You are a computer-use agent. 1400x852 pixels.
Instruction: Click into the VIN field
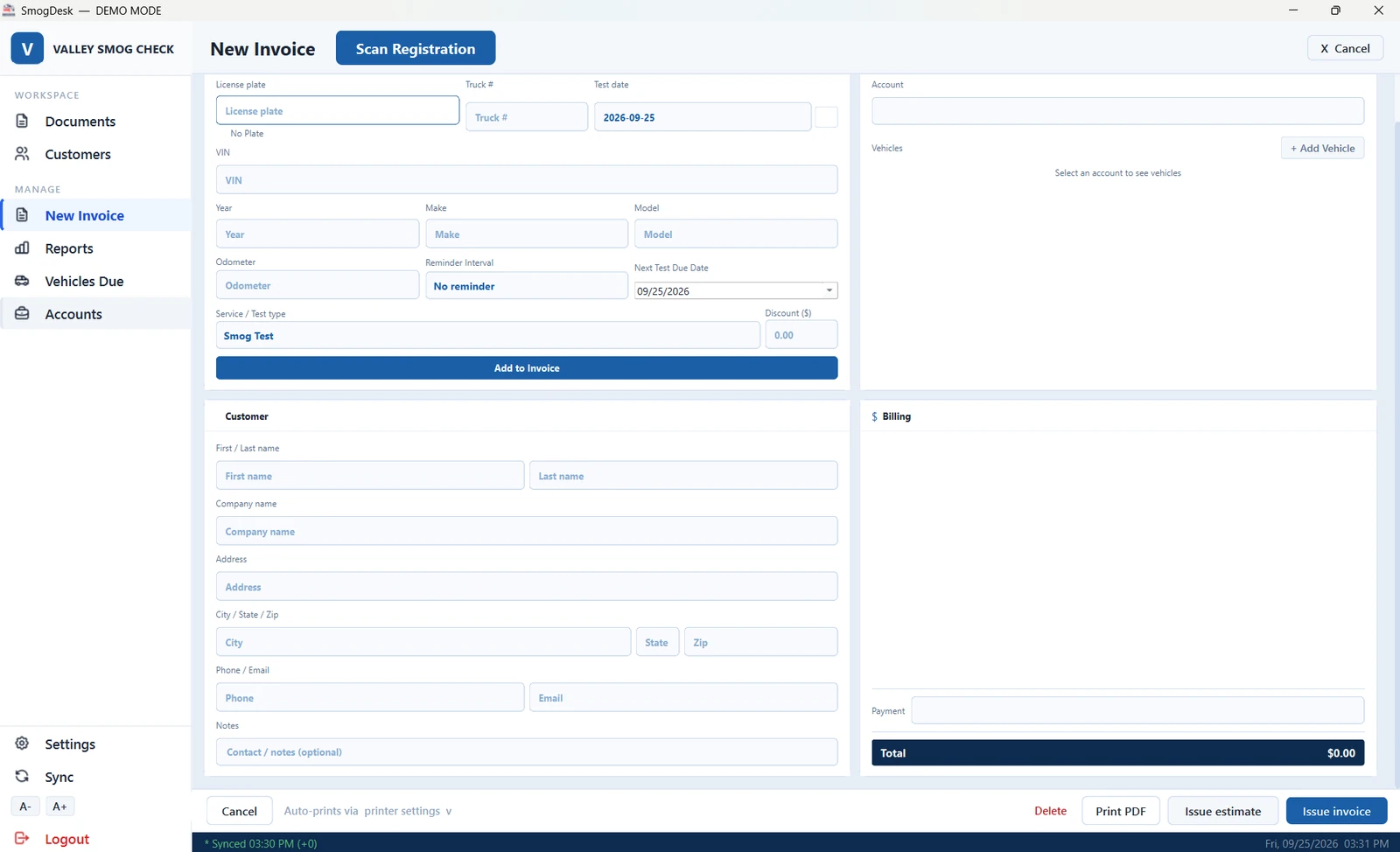(x=527, y=179)
